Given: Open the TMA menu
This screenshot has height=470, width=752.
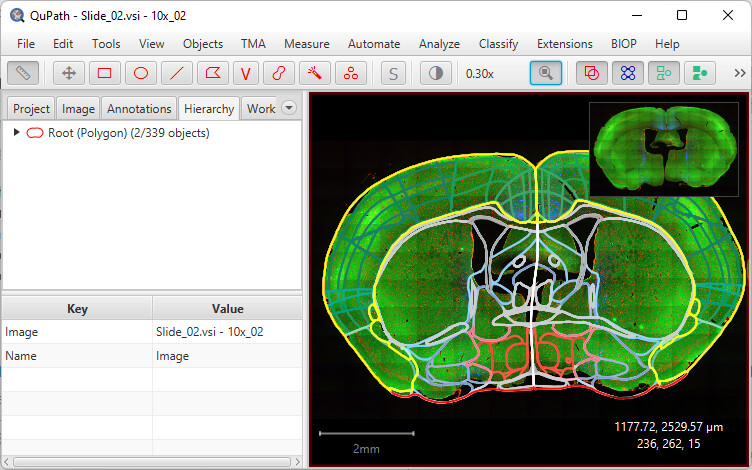Looking at the screenshot, I should pyautogui.click(x=253, y=44).
